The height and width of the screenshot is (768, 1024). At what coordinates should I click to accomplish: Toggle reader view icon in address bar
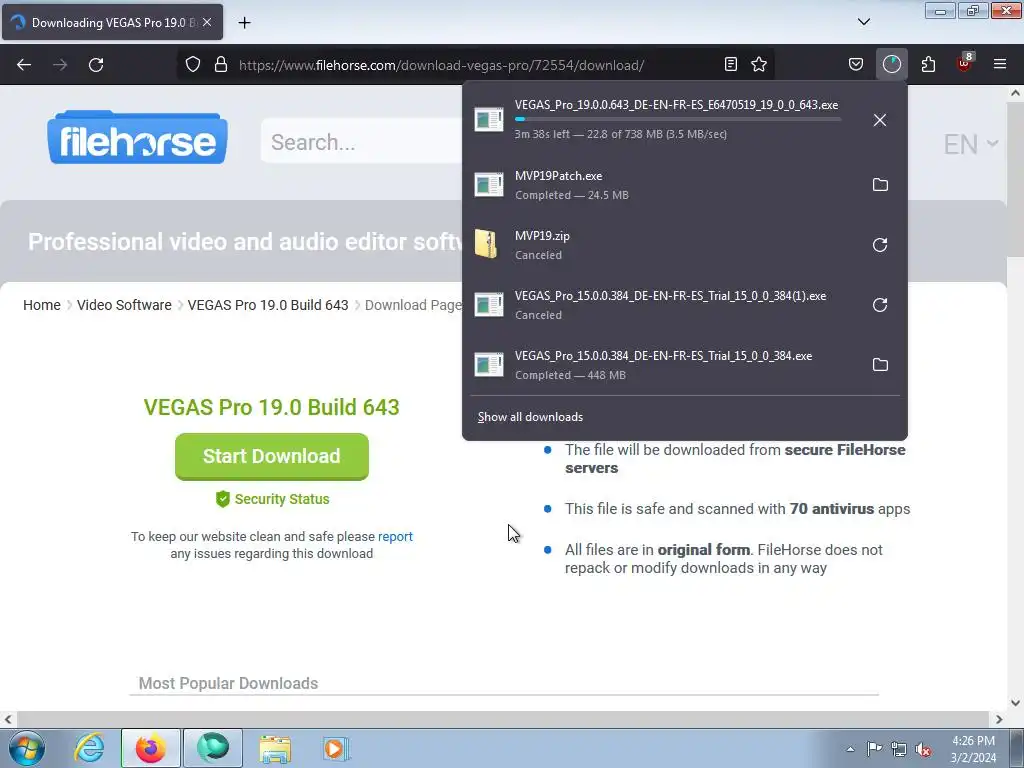point(731,64)
